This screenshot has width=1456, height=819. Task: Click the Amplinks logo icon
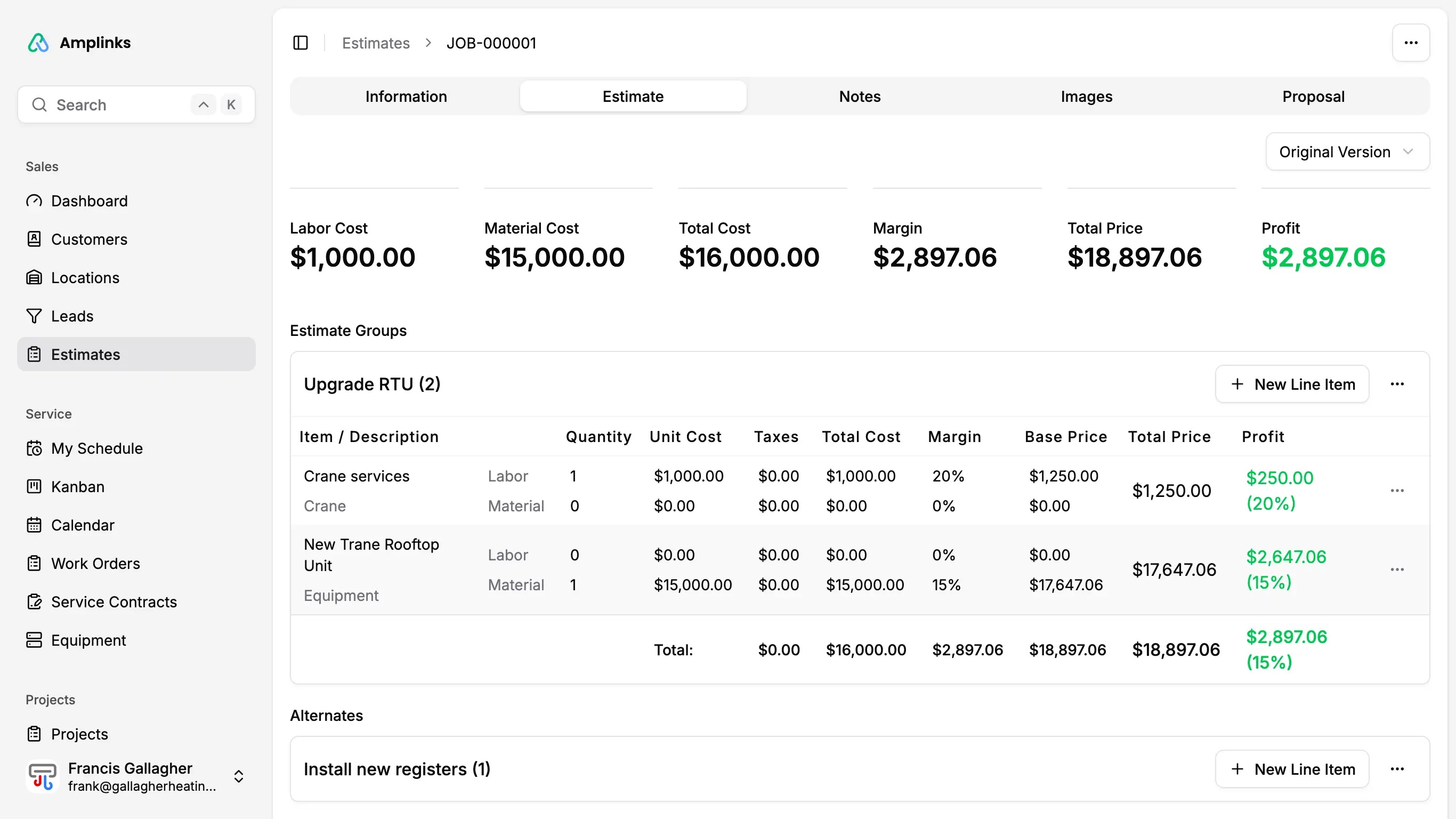38,43
